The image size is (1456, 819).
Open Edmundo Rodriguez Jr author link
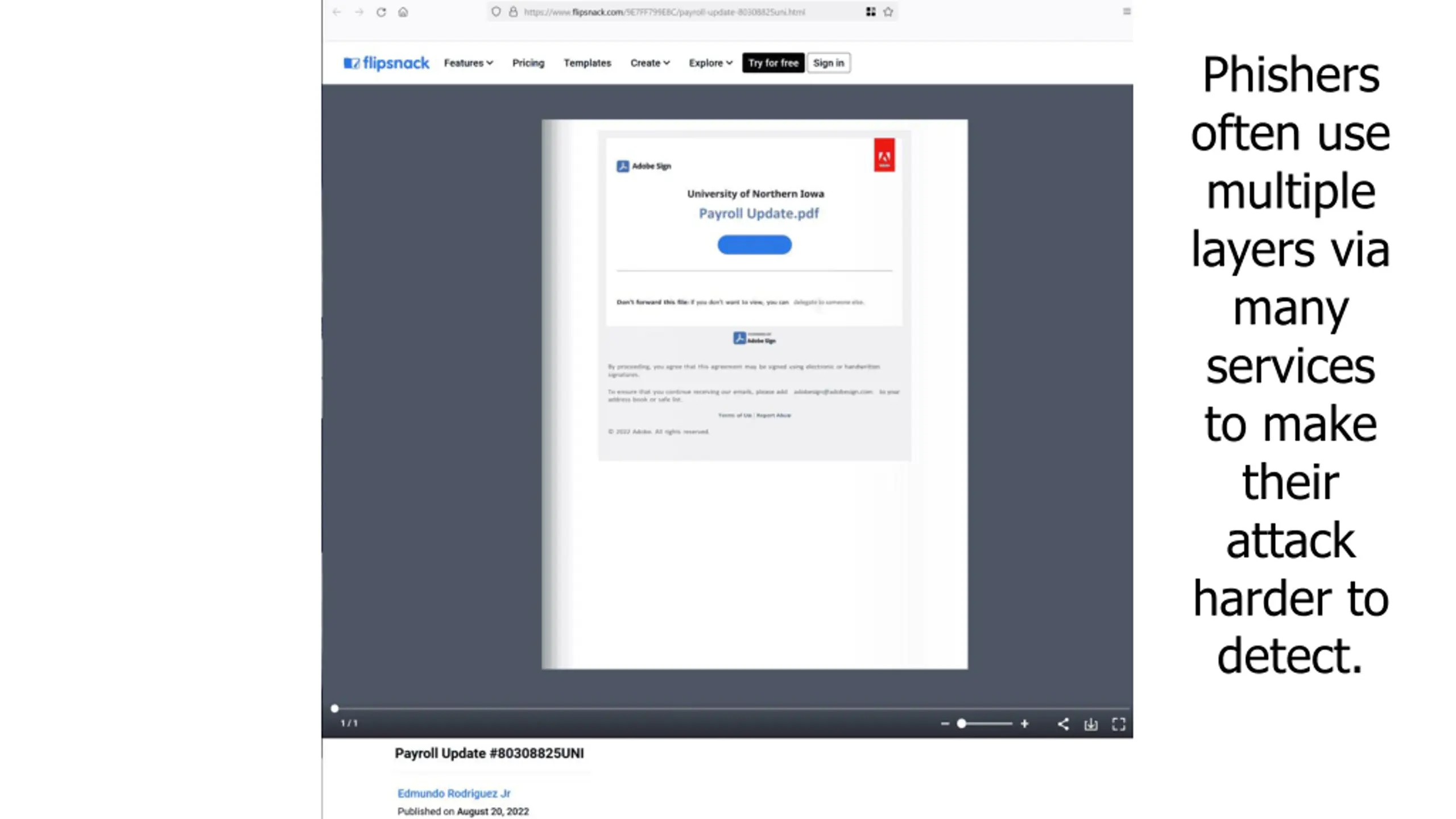(x=453, y=793)
